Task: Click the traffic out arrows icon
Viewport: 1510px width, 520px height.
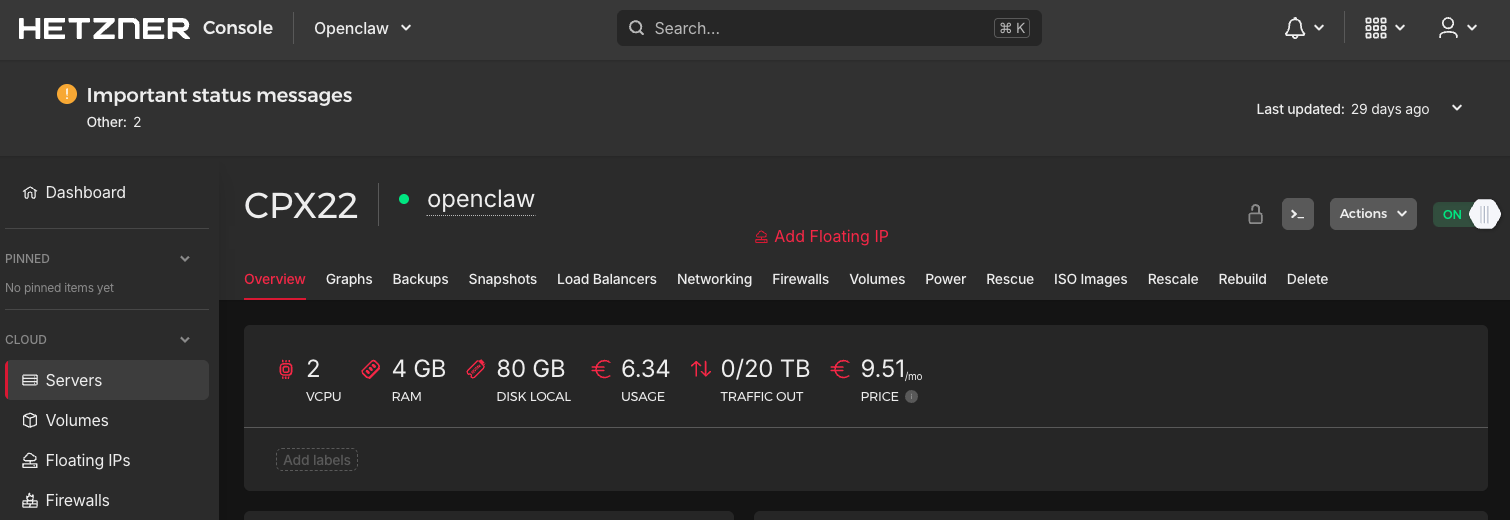Action: [x=700, y=369]
